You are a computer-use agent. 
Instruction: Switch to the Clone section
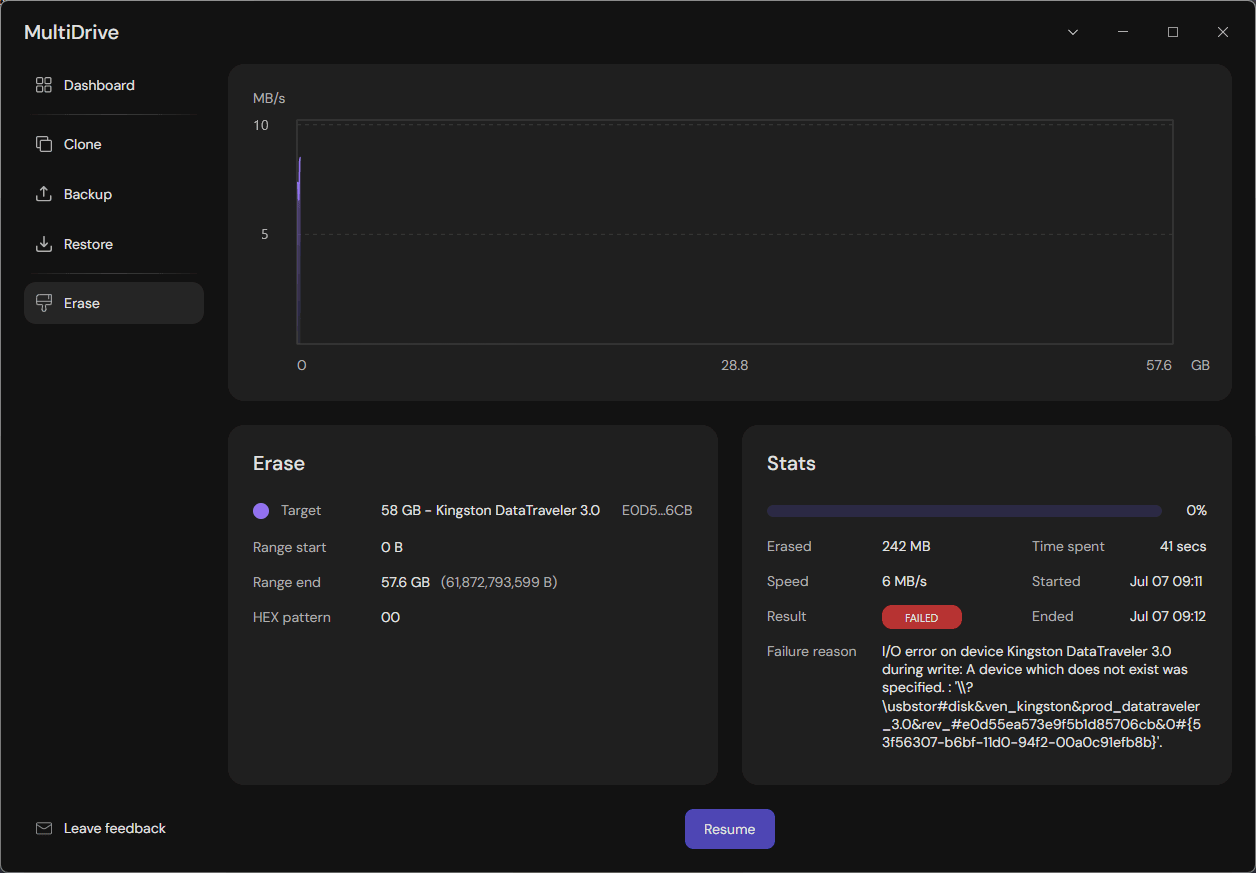click(x=114, y=144)
